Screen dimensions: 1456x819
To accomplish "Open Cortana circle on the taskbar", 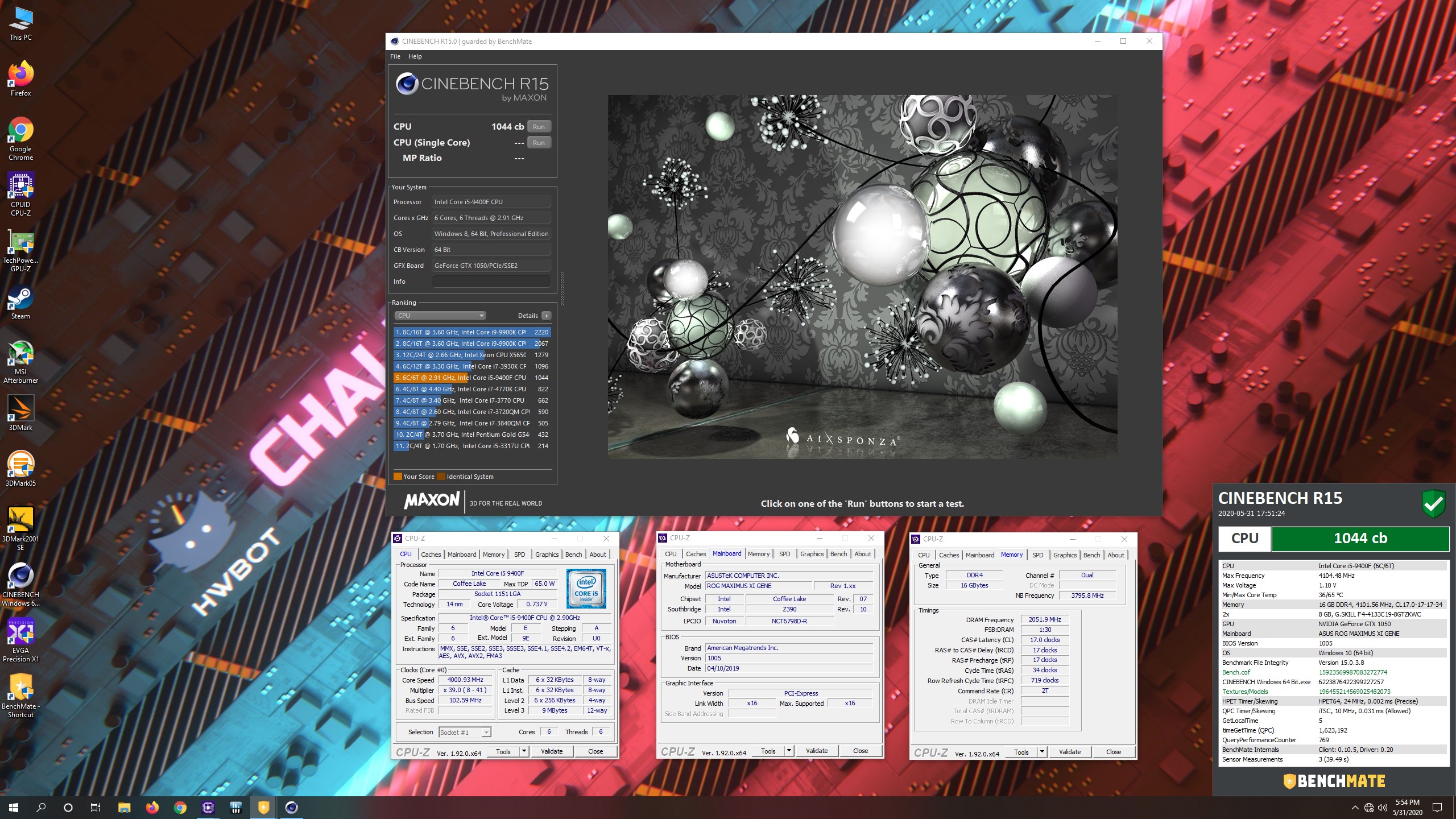I will [x=68, y=808].
